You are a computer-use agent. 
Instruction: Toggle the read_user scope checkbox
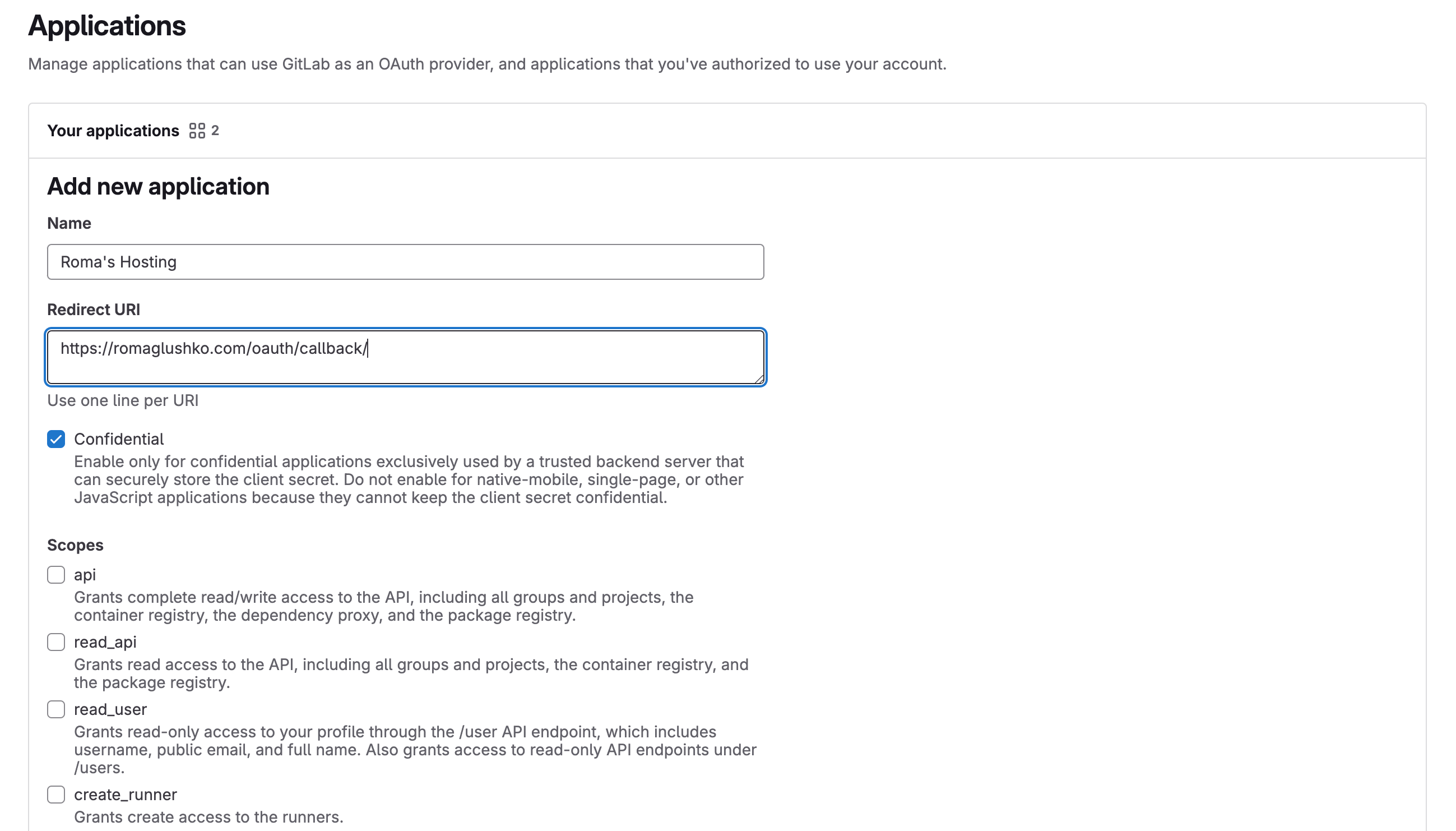click(x=56, y=709)
